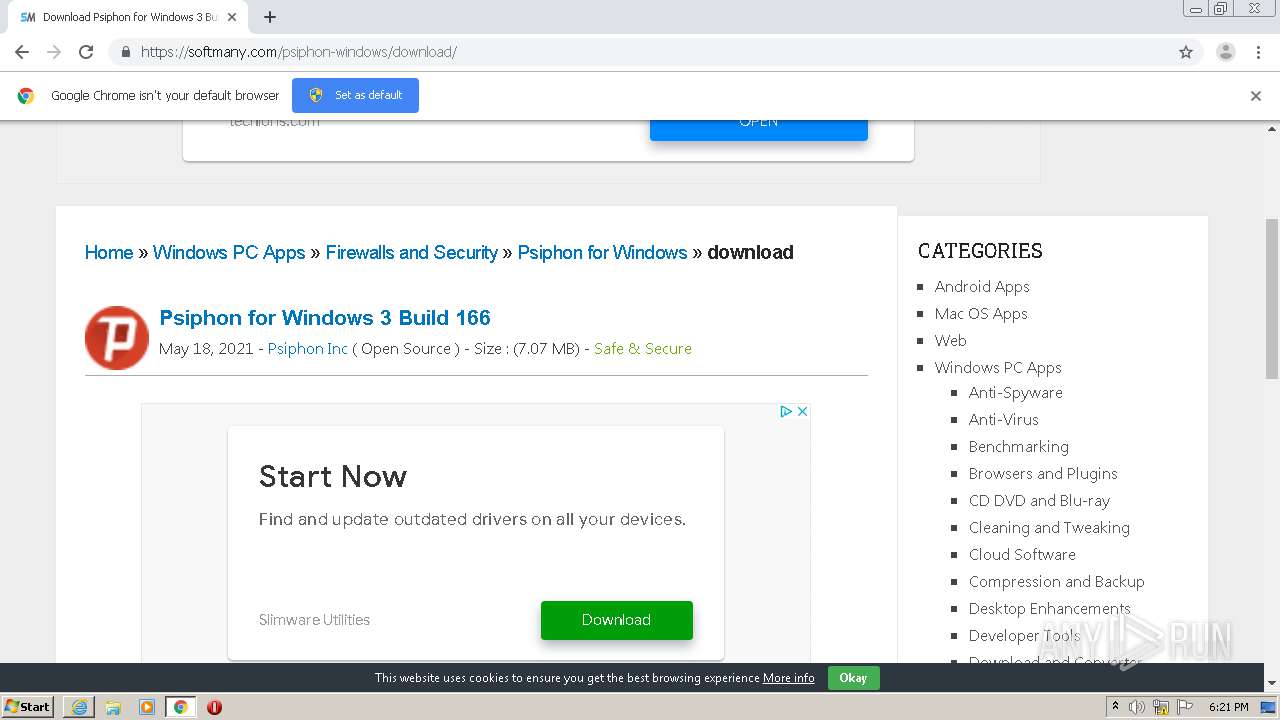Open the Anti-Virus subcategory
Screen dimensions: 1280x720
(1004, 420)
